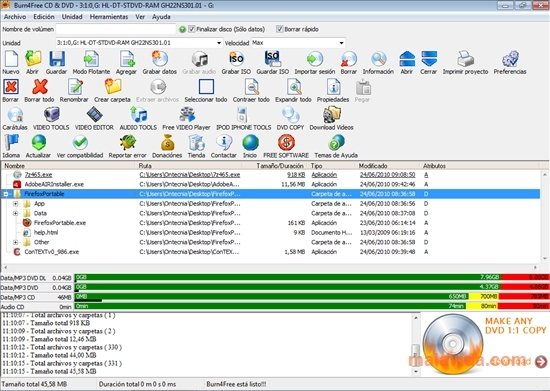Open the Carátulas cover tool
The height and width of the screenshot is (391, 550).
point(15,115)
